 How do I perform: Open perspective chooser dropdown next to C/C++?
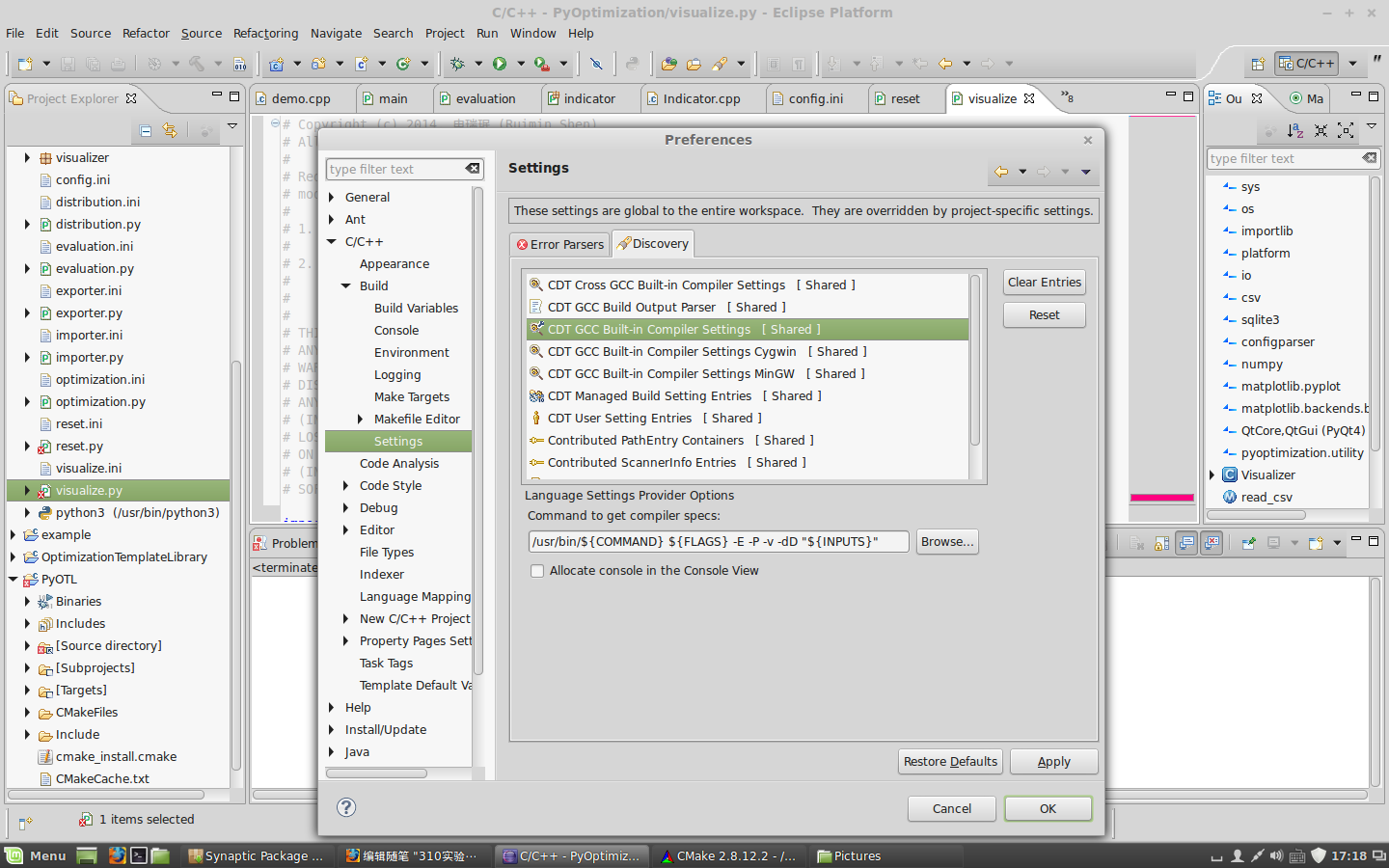pos(1352,64)
